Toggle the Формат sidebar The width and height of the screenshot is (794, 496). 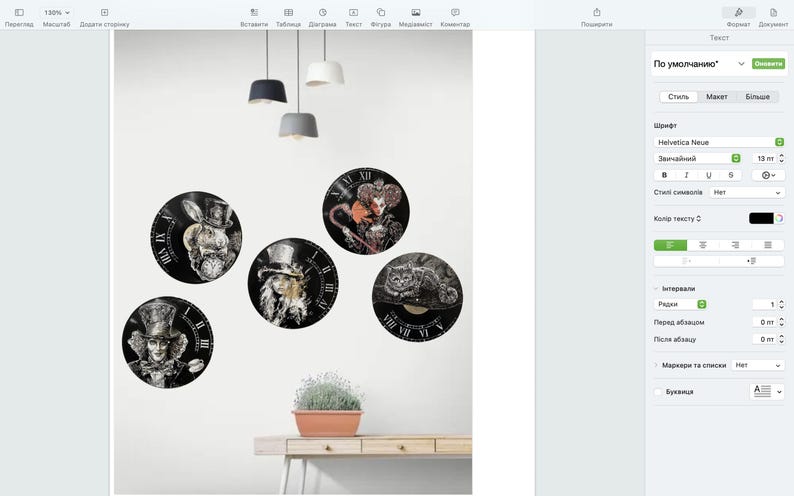tap(738, 17)
